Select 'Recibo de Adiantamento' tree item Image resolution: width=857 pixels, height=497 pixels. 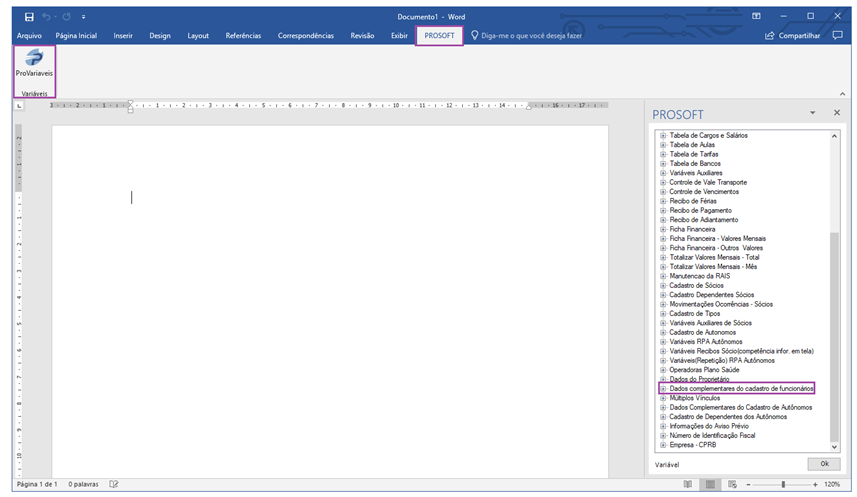click(704, 220)
